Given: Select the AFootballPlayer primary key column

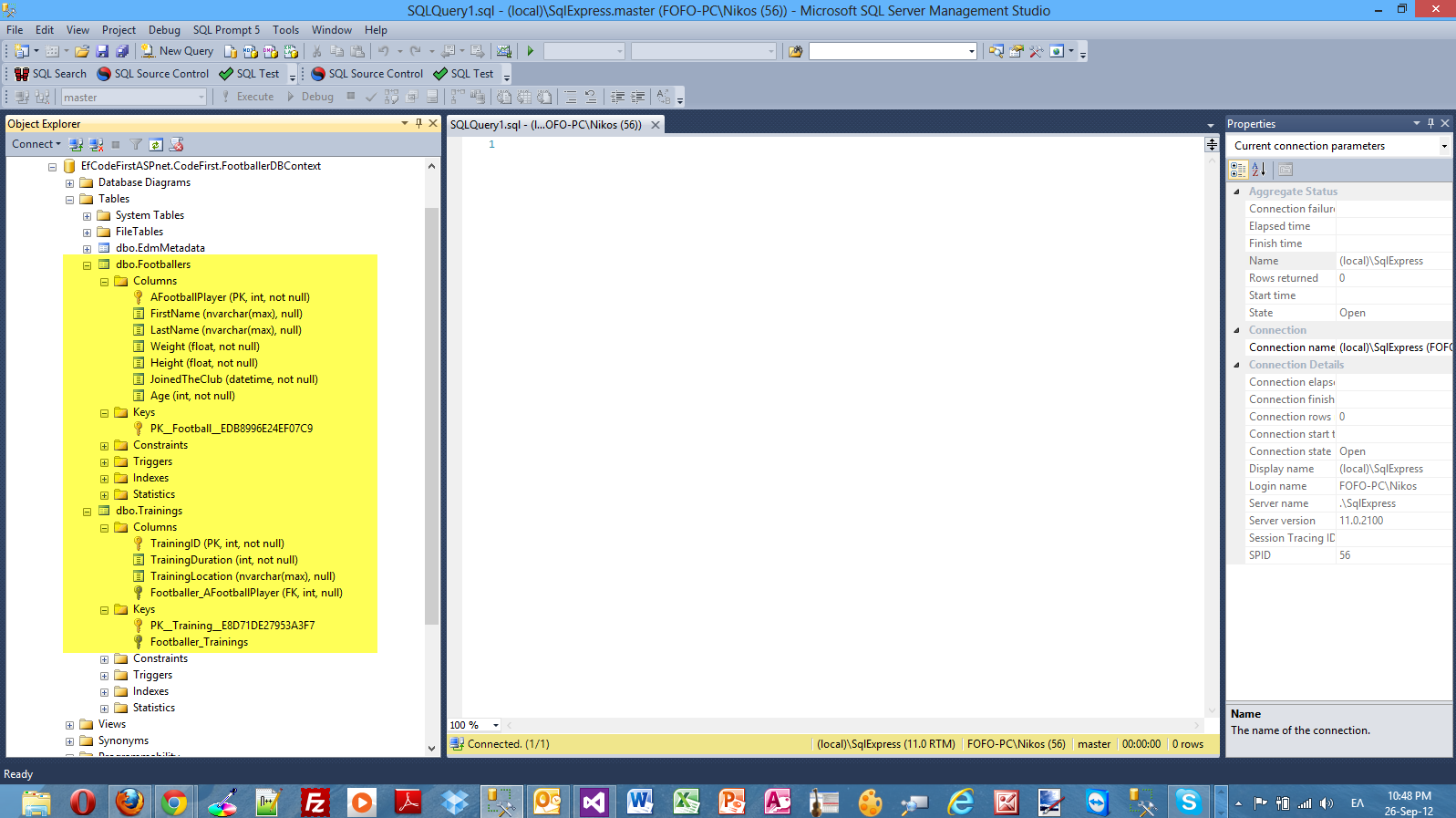Looking at the screenshot, I should pos(230,297).
